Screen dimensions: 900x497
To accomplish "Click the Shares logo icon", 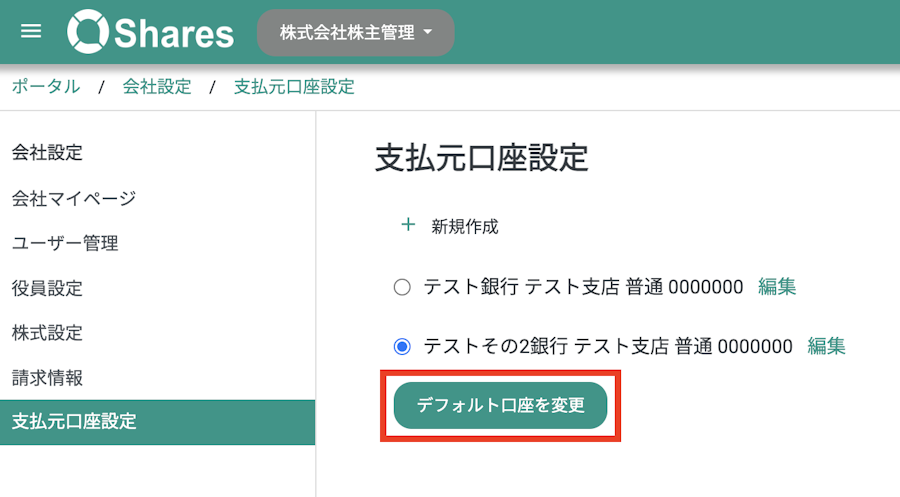I will tap(87, 32).
